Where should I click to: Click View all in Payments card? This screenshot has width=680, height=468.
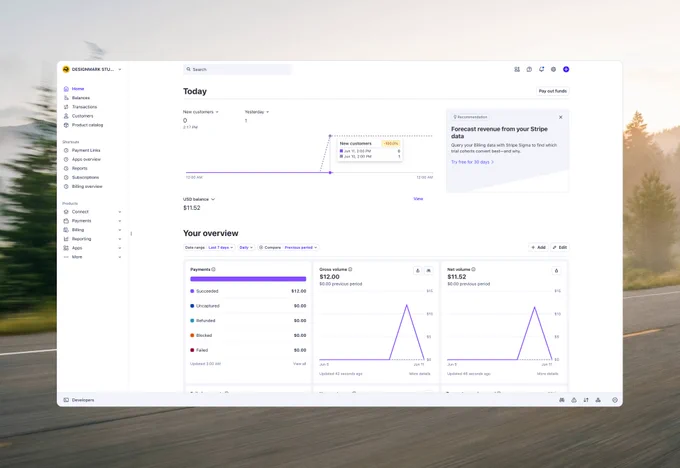[x=300, y=364]
